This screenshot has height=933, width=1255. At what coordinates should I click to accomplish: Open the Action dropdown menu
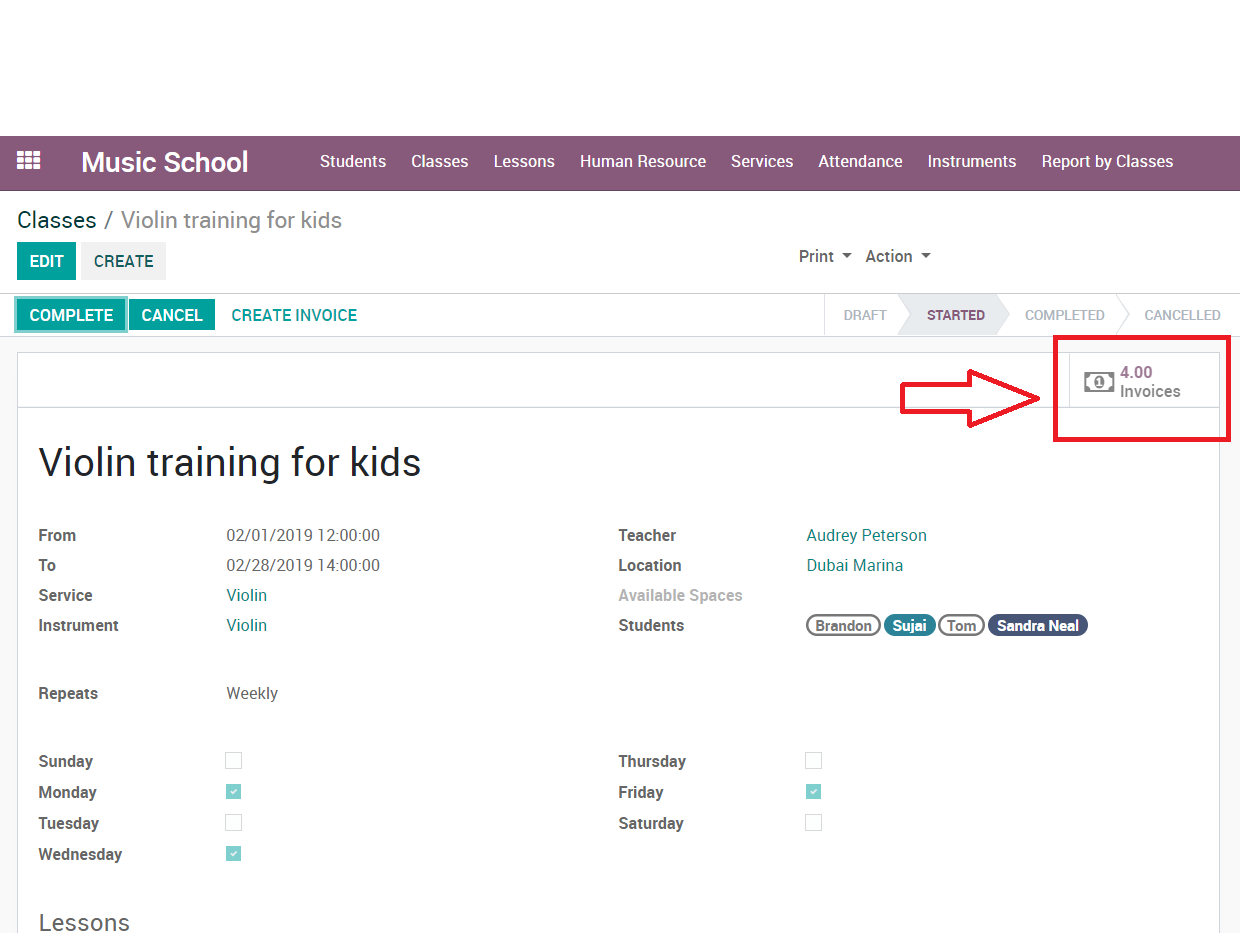point(897,256)
